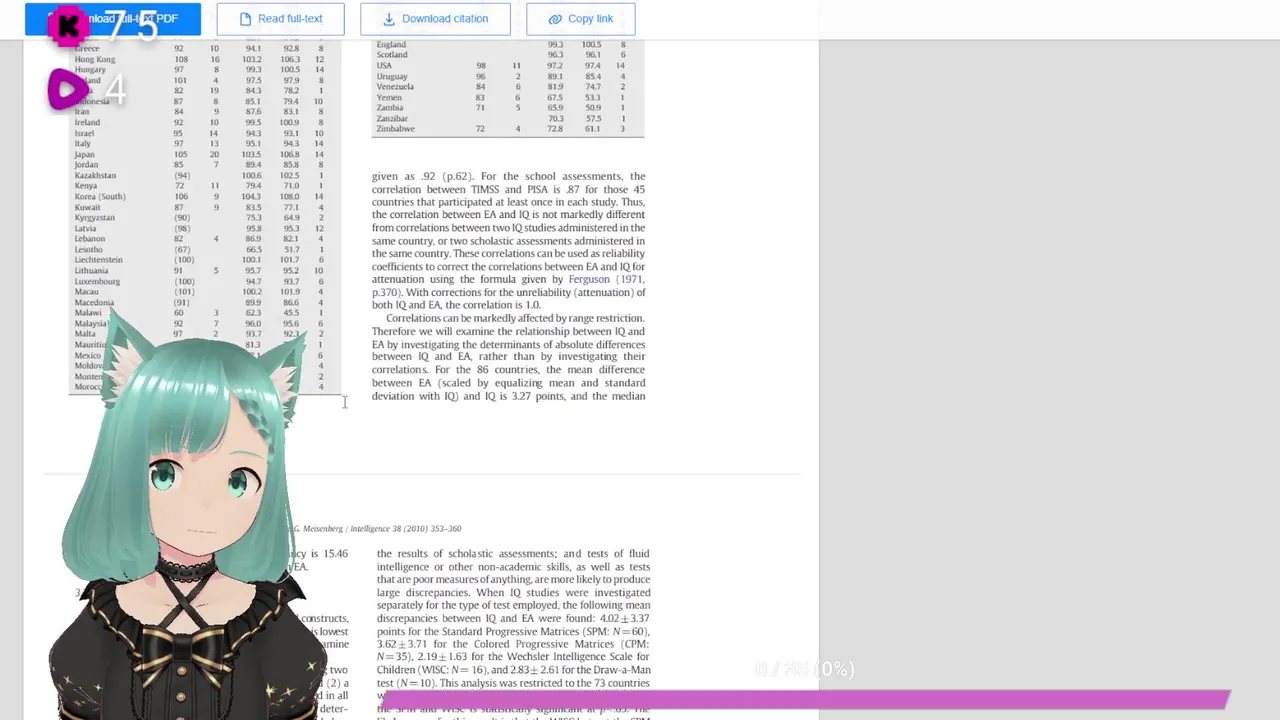Click the Copy link button
This screenshot has width=1280, height=720.
580,19
